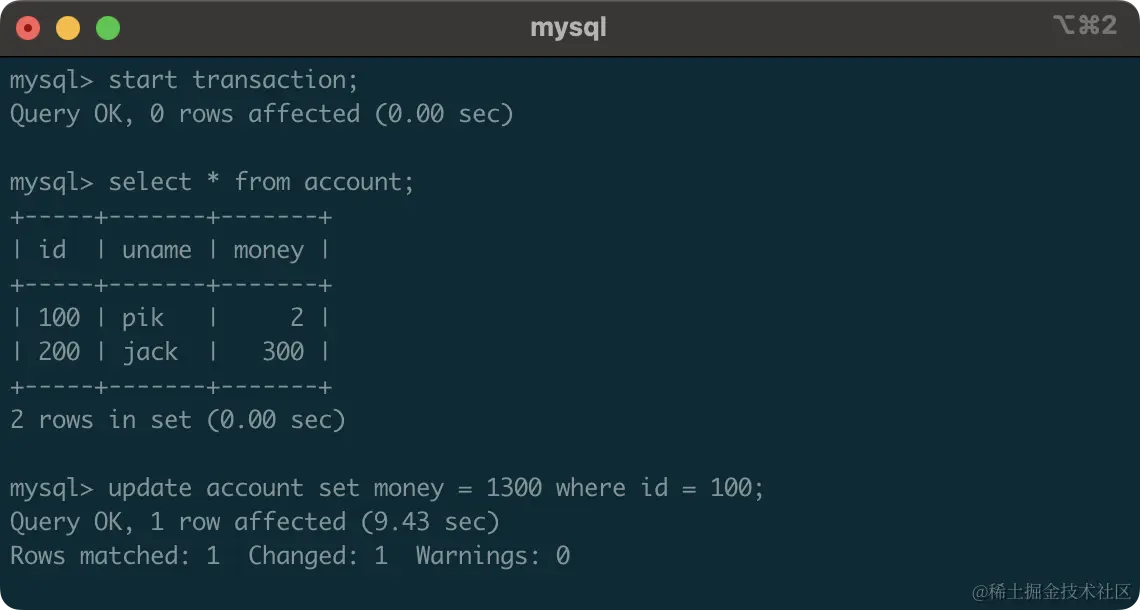This screenshot has height=610, width=1140.
Task: Click the id value 100 cell
Action: 59,318
